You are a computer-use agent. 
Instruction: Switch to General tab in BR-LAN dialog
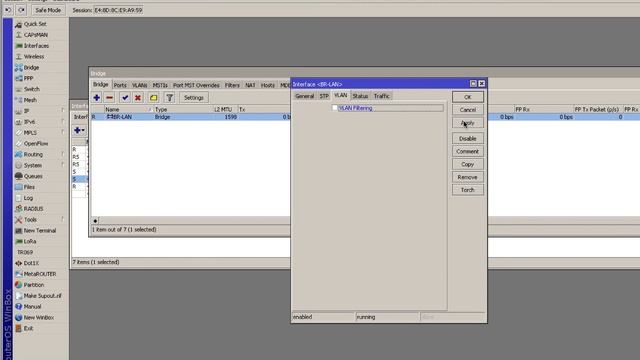tap(304, 96)
